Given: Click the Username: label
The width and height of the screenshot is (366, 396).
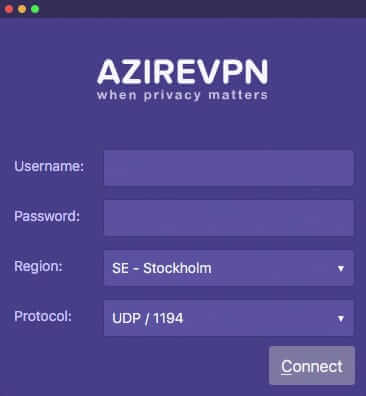Looking at the screenshot, I should point(49,166).
